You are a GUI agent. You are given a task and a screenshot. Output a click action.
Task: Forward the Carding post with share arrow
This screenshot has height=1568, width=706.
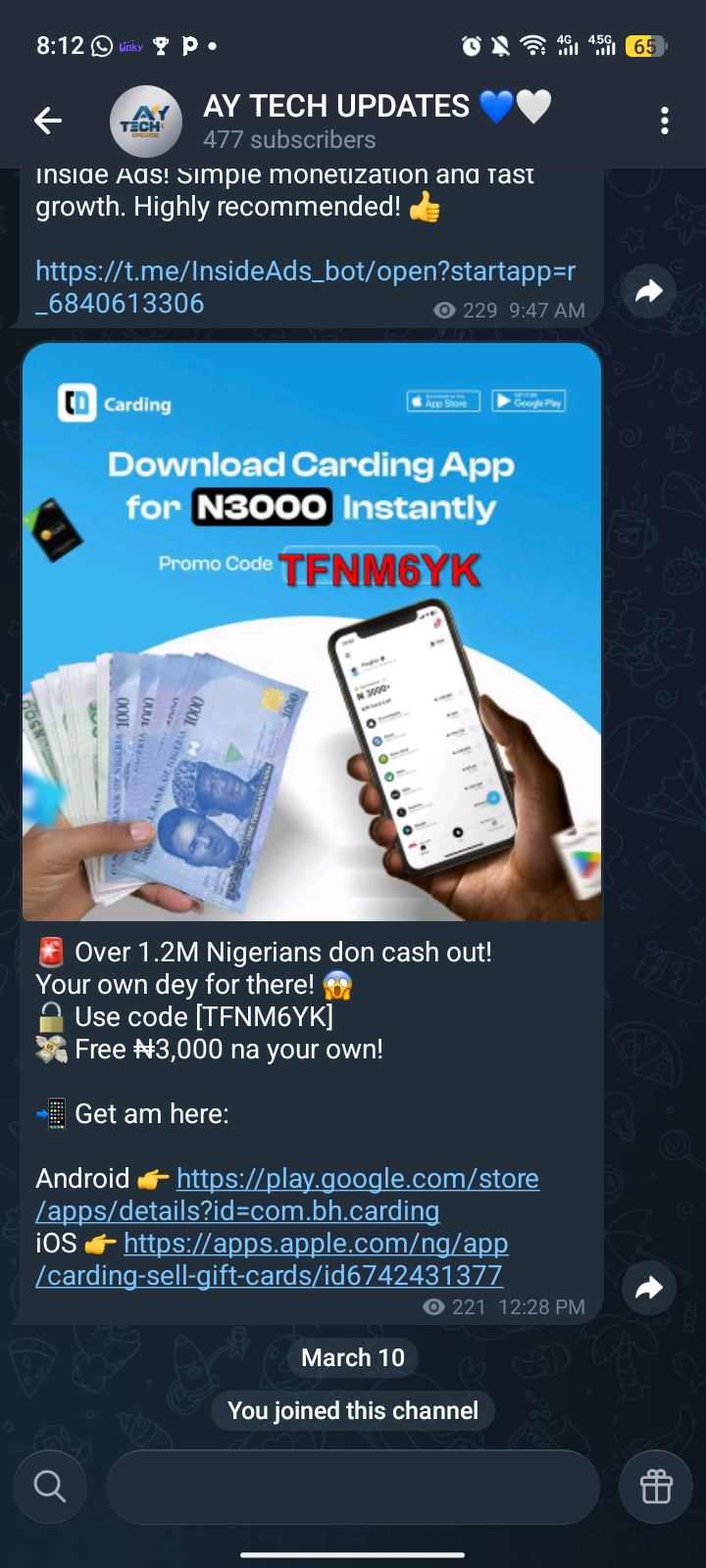649,1288
